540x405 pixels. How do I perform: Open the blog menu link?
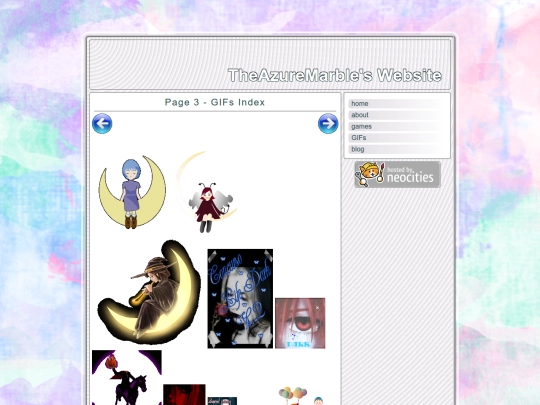pos(397,149)
